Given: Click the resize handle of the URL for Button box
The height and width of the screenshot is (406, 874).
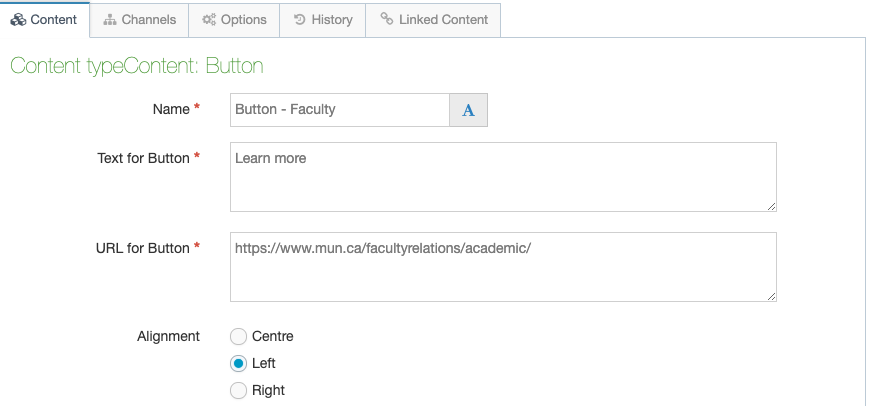Looking at the screenshot, I should (x=771, y=296).
